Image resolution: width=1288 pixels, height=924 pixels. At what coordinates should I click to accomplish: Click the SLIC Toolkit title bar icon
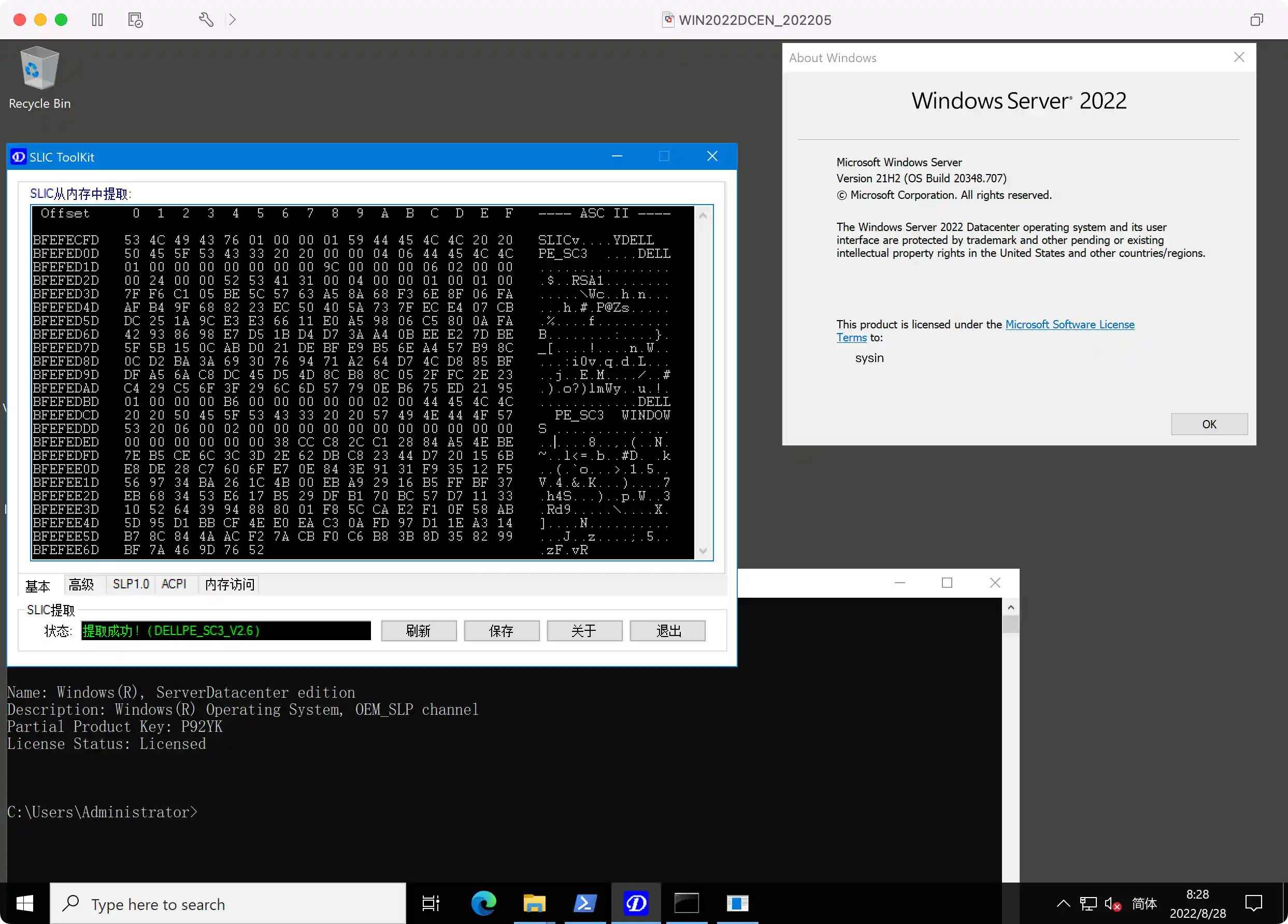[18, 156]
